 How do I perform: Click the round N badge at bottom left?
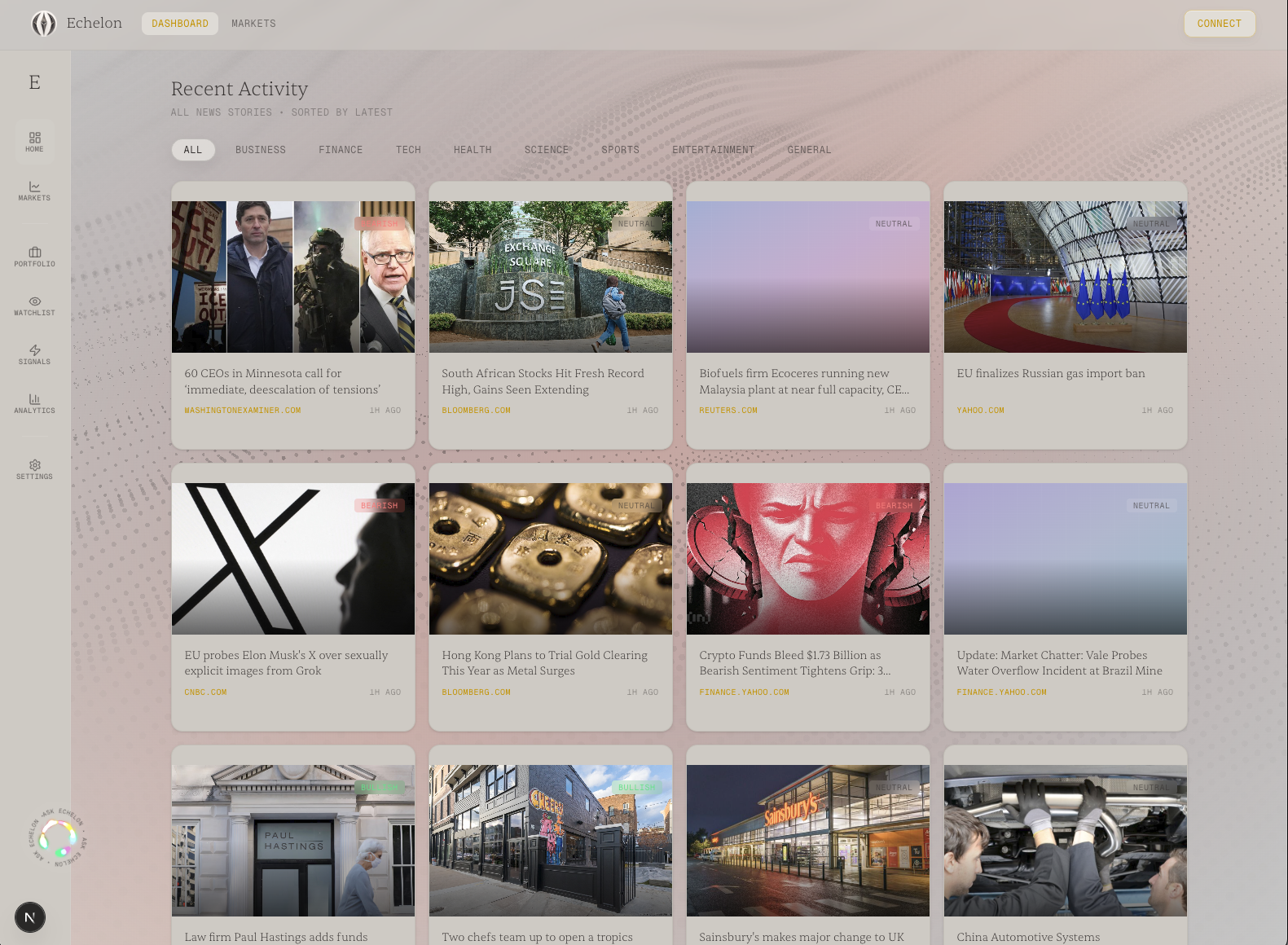pyautogui.click(x=30, y=917)
